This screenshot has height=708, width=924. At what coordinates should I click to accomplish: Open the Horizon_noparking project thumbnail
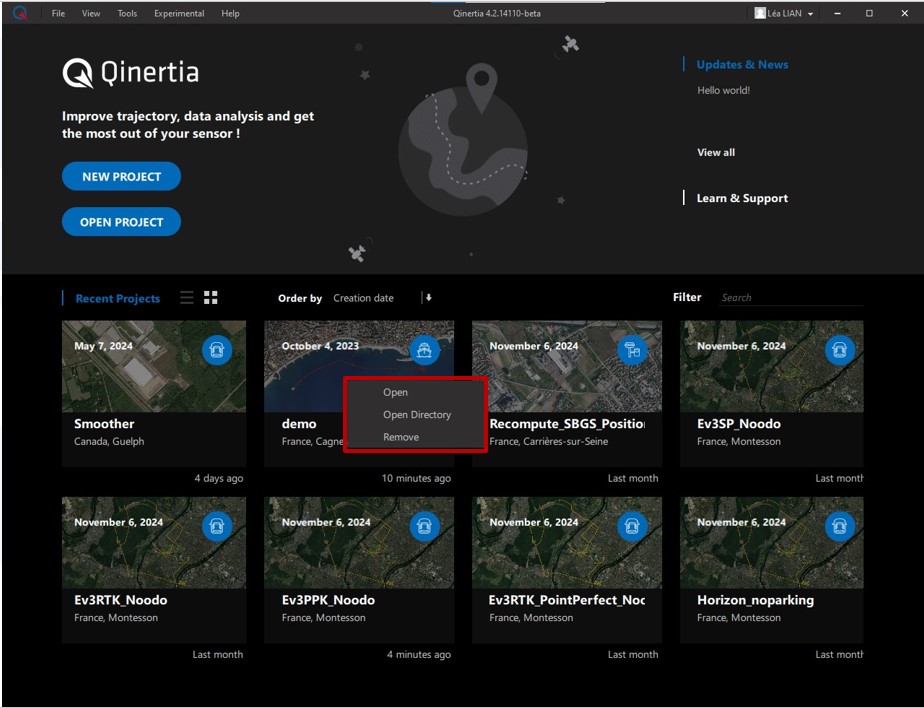pyautogui.click(x=771, y=542)
